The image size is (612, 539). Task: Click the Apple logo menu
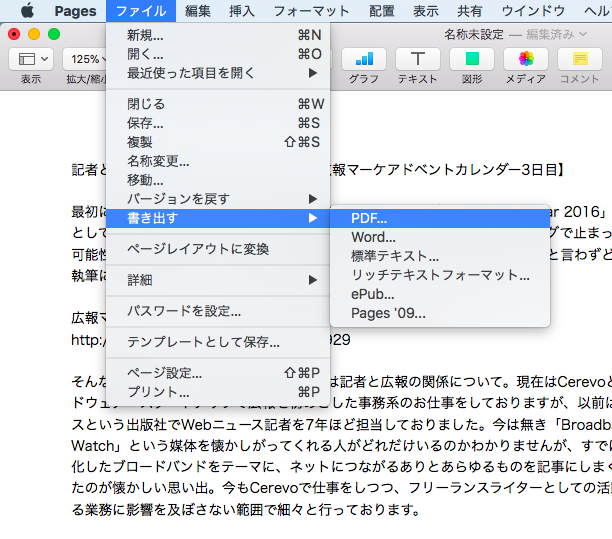tap(26, 11)
